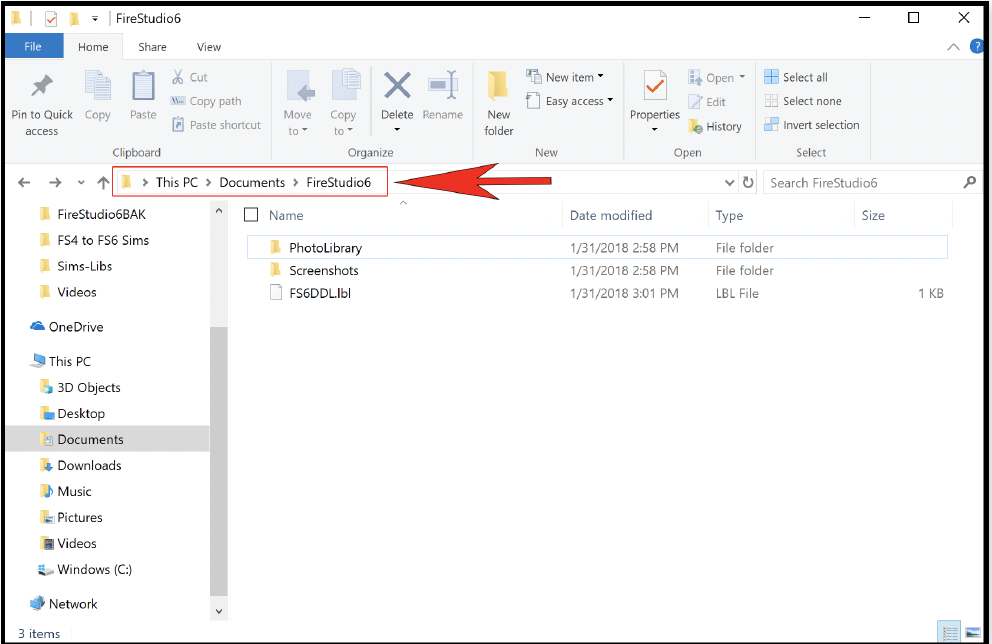
Task: Switch to Details view icon
Action: pos(949,632)
